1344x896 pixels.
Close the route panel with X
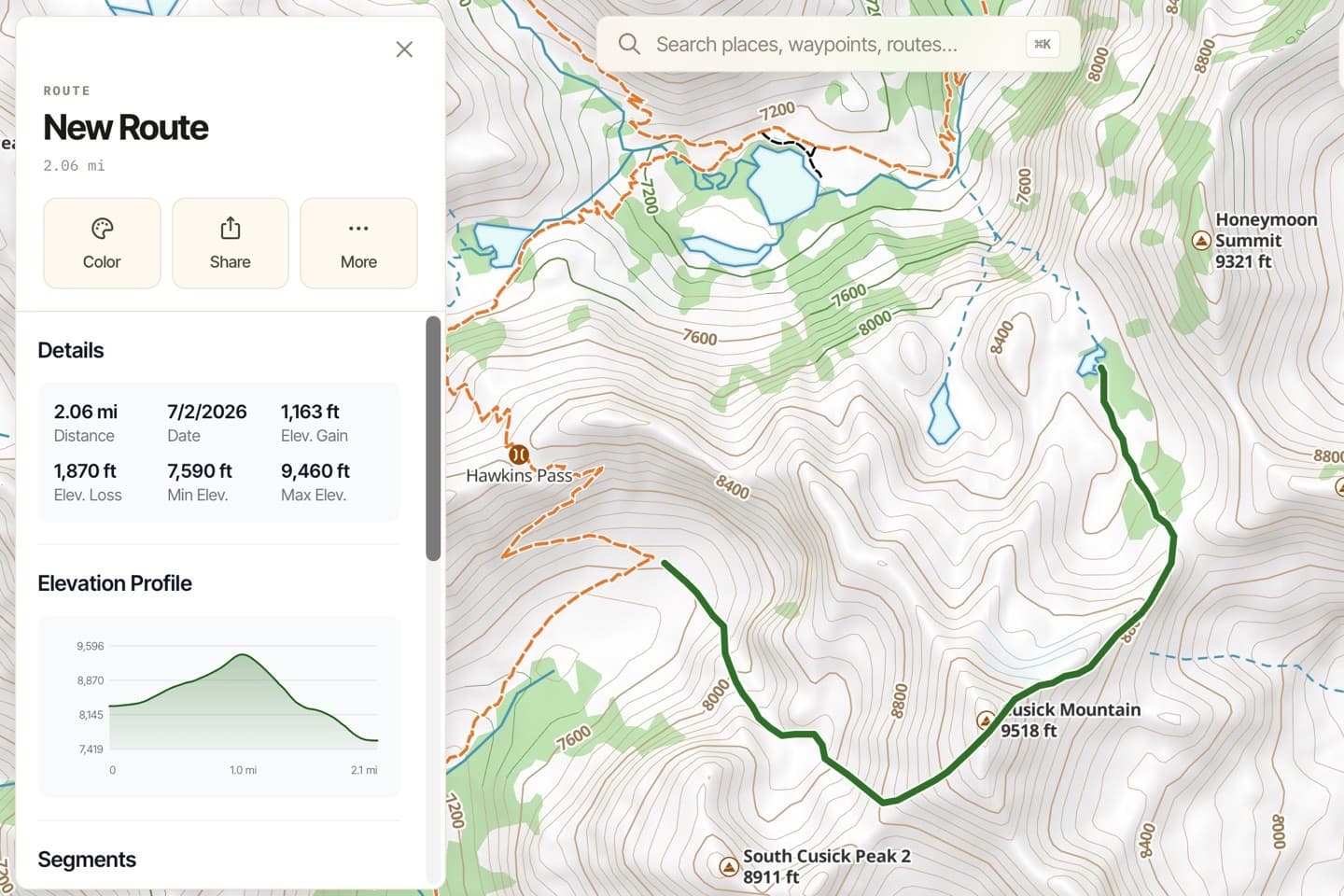pyautogui.click(x=404, y=49)
